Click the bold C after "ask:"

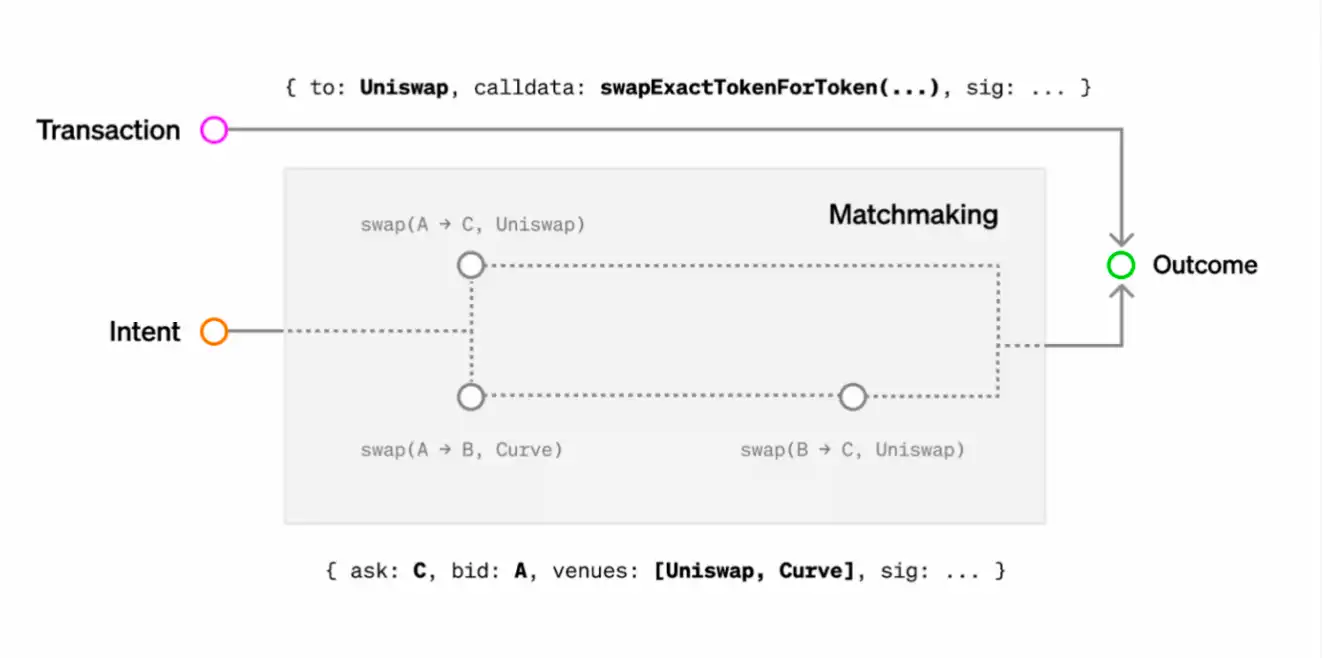pos(420,571)
